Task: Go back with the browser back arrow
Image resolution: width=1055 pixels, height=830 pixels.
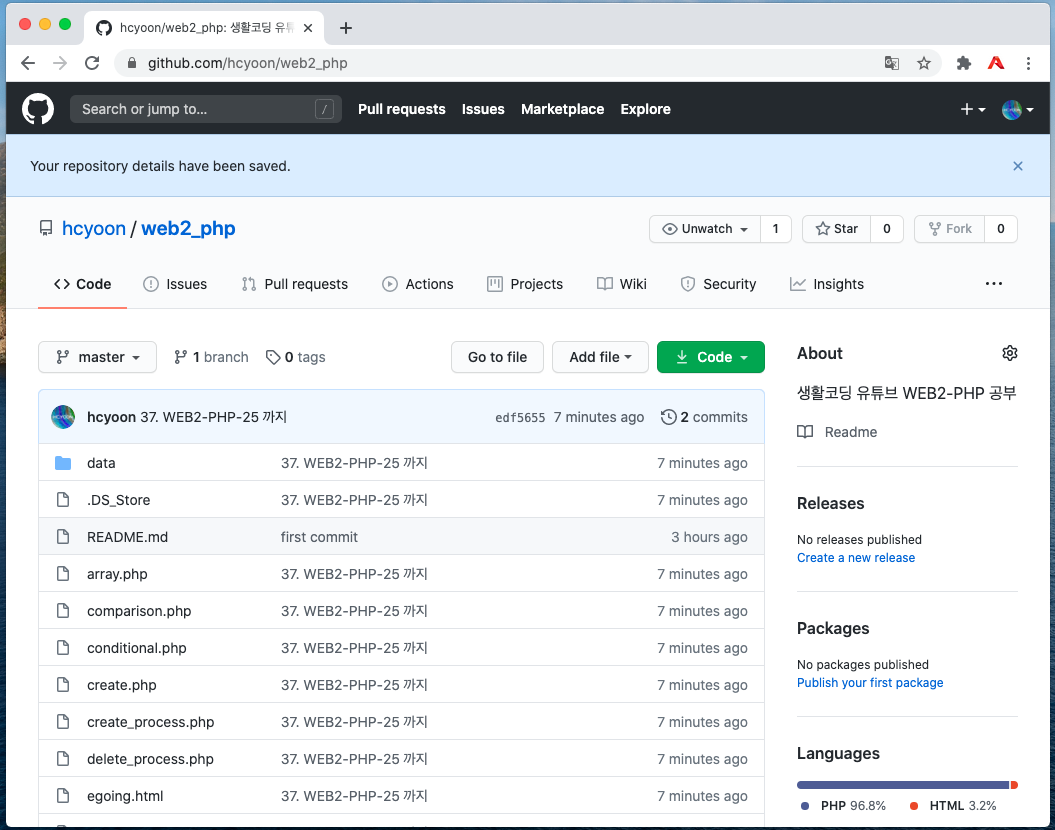Action: (28, 63)
